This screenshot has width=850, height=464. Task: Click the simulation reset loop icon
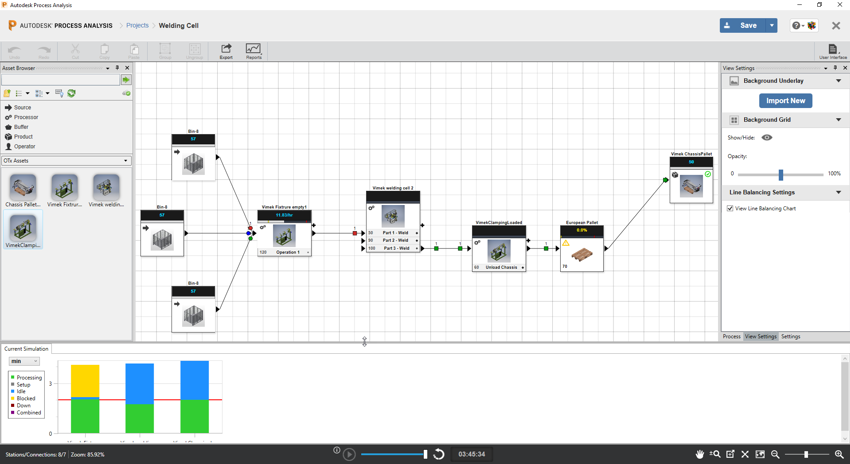coord(439,454)
